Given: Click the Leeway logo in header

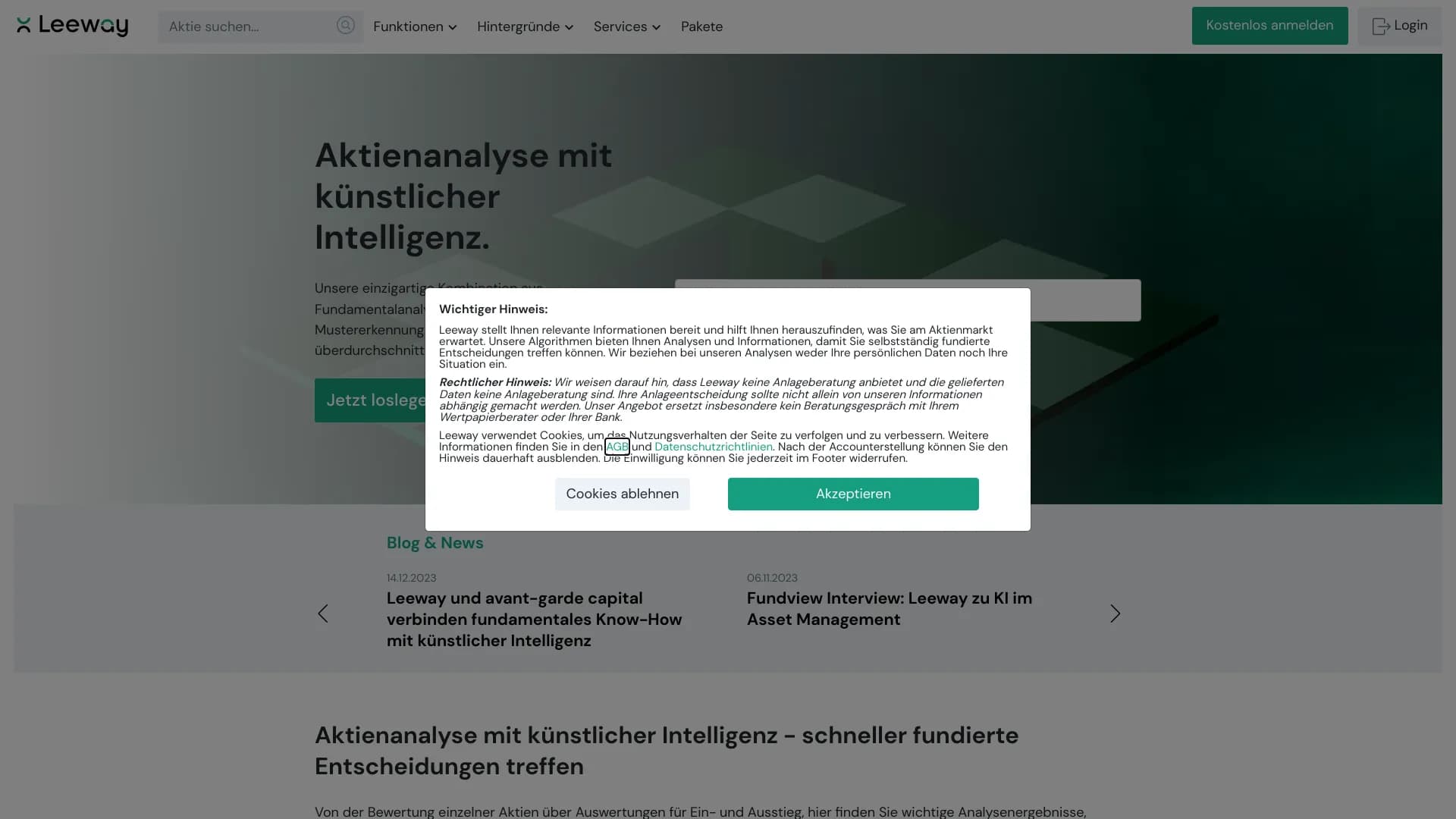Looking at the screenshot, I should 72,26.
